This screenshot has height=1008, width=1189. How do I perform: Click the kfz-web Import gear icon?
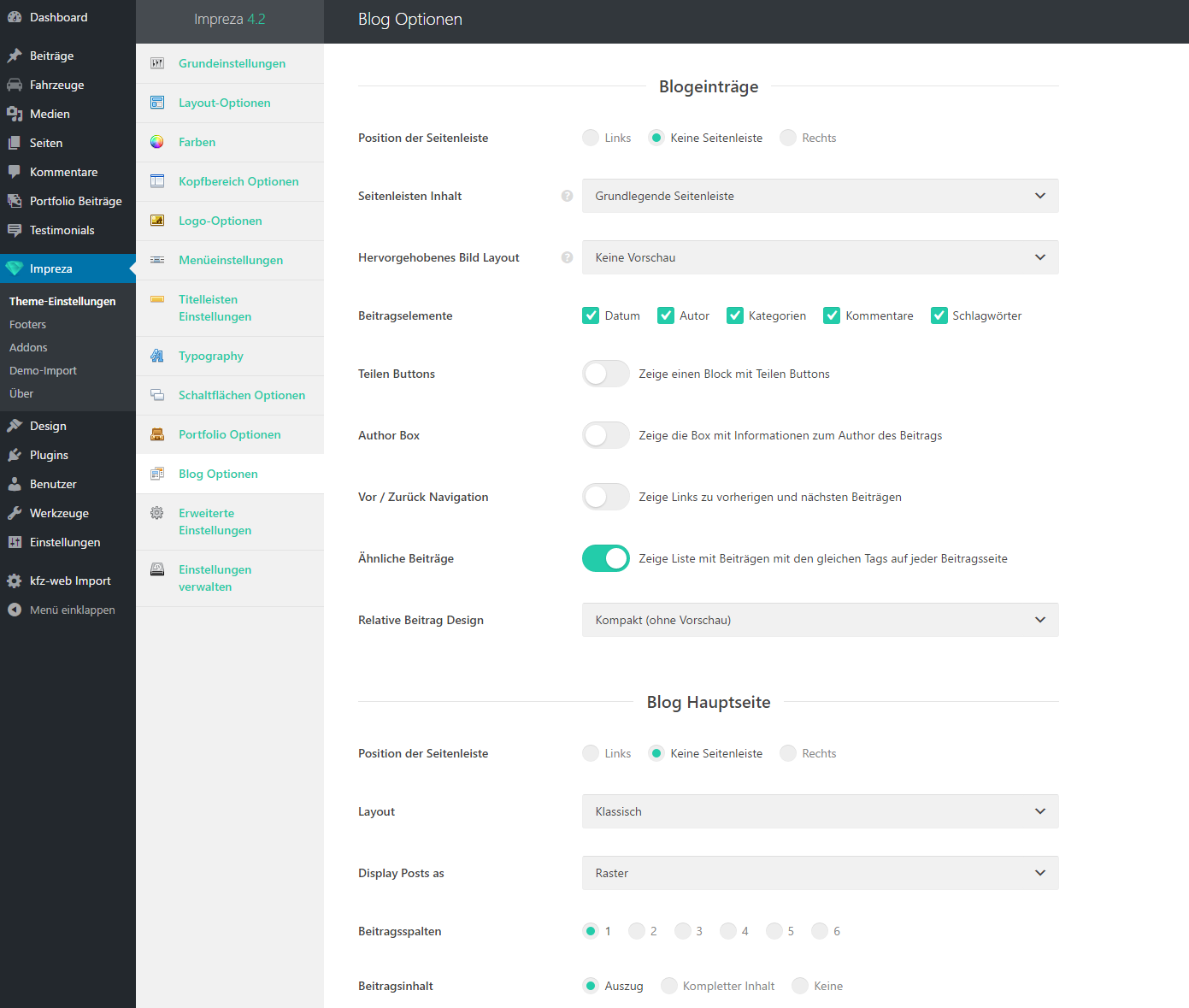click(x=15, y=581)
